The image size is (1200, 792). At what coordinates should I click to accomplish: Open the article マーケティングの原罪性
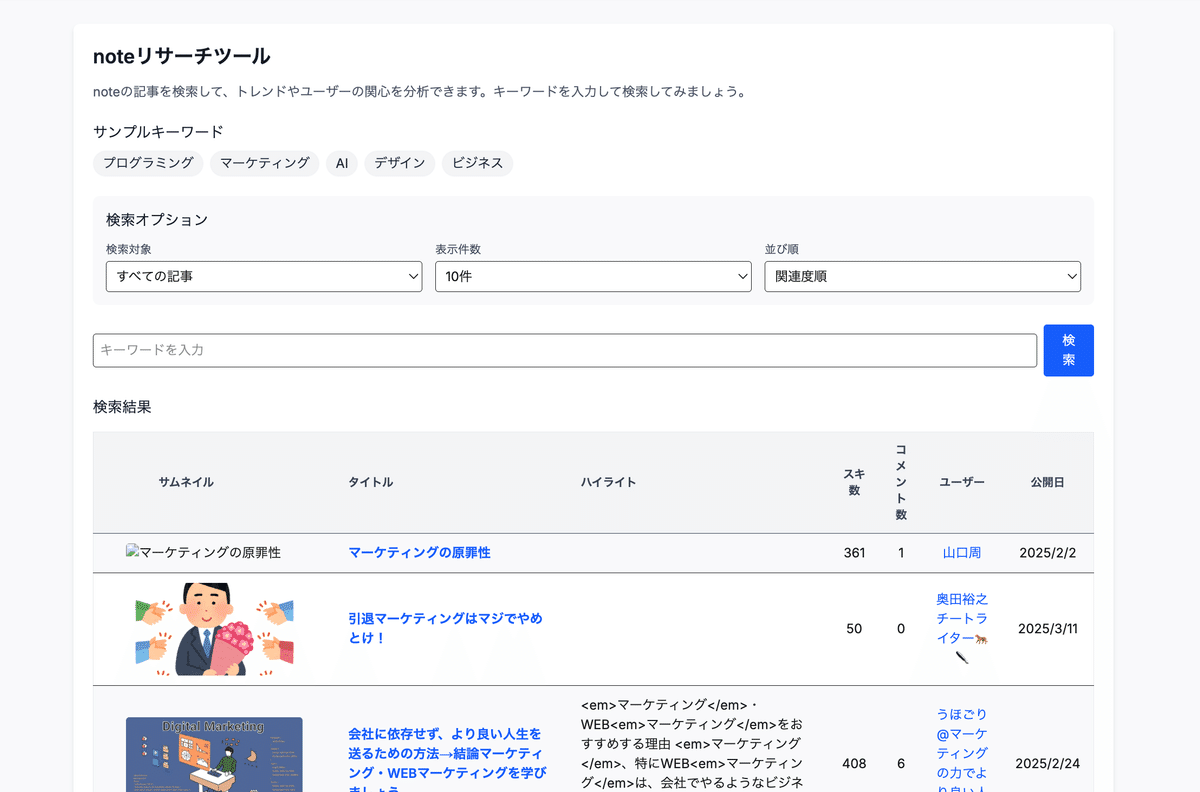click(x=419, y=552)
